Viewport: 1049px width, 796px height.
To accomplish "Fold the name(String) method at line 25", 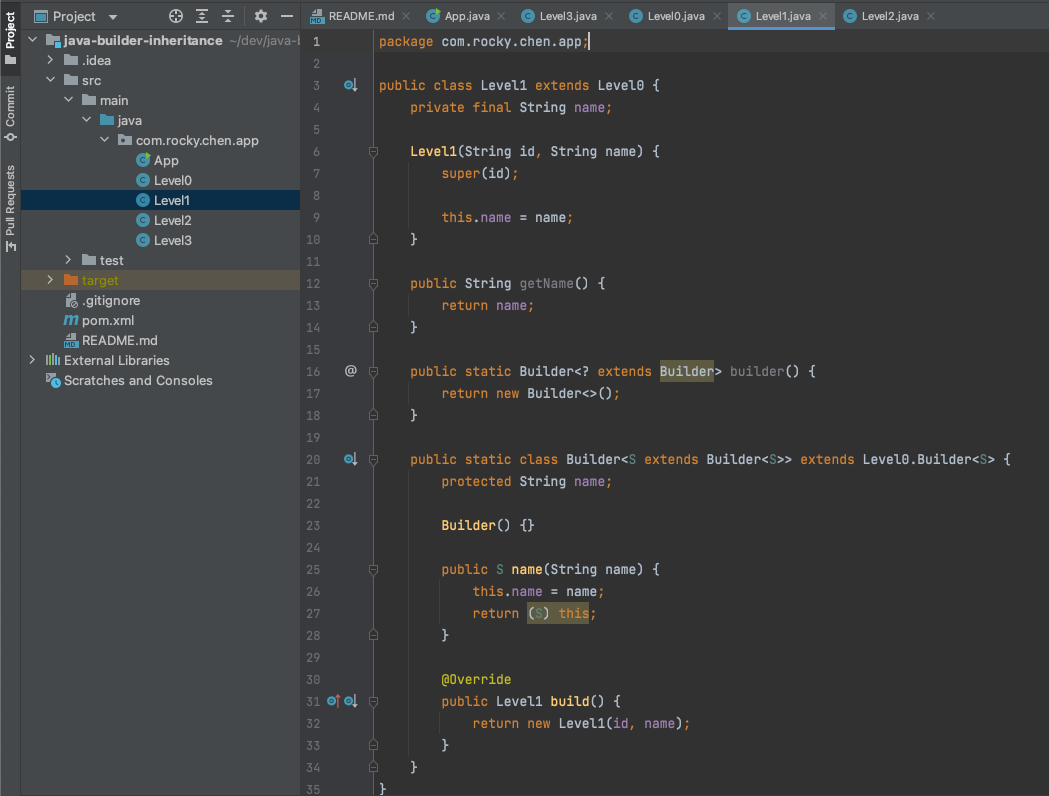I will point(373,570).
